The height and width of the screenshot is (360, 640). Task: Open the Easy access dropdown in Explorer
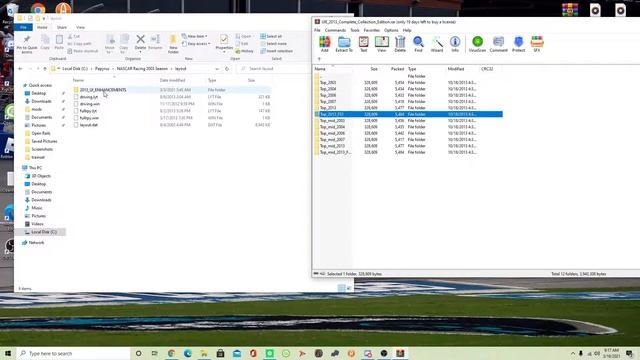(x=196, y=44)
